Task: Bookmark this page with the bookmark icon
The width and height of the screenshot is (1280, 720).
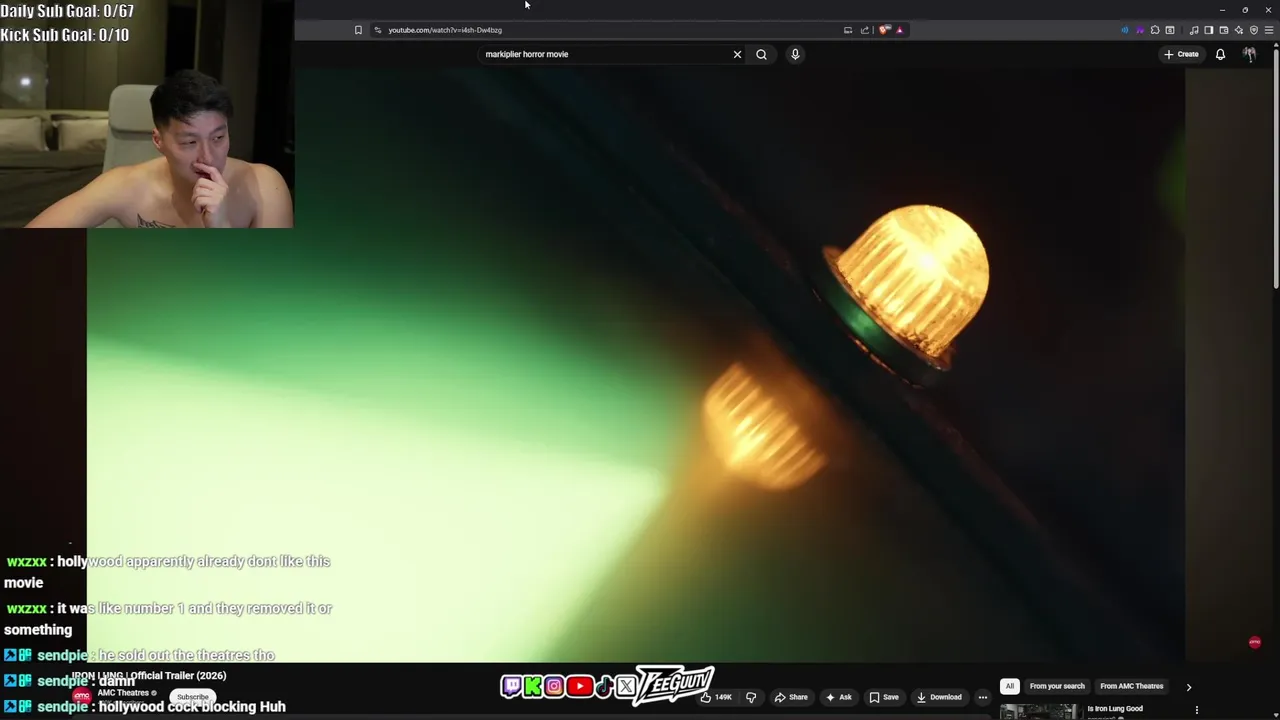Action: (358, 30)
